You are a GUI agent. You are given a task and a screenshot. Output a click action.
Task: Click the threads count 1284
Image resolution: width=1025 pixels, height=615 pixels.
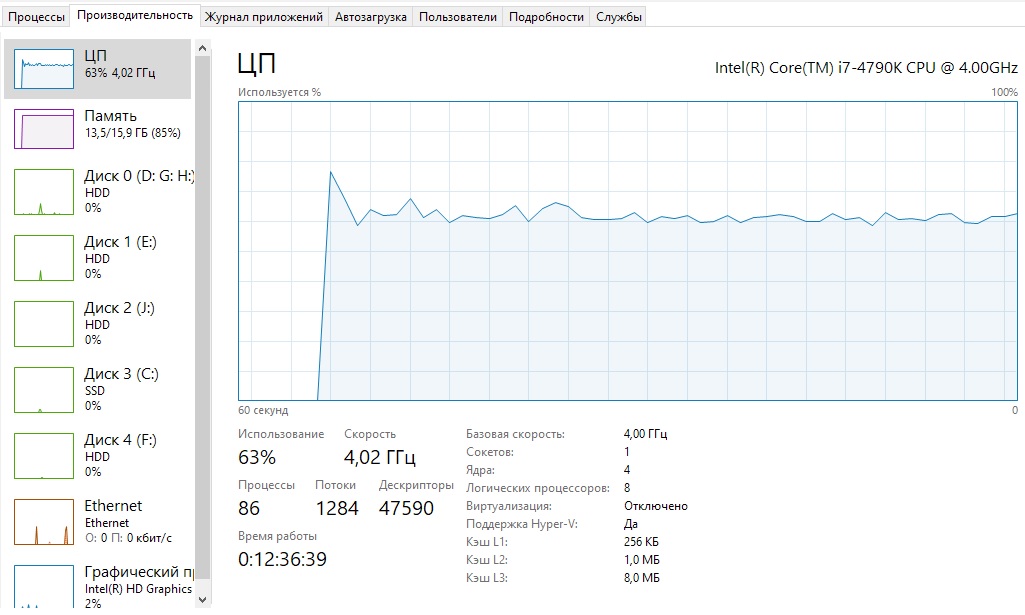(x=337, y=508)
